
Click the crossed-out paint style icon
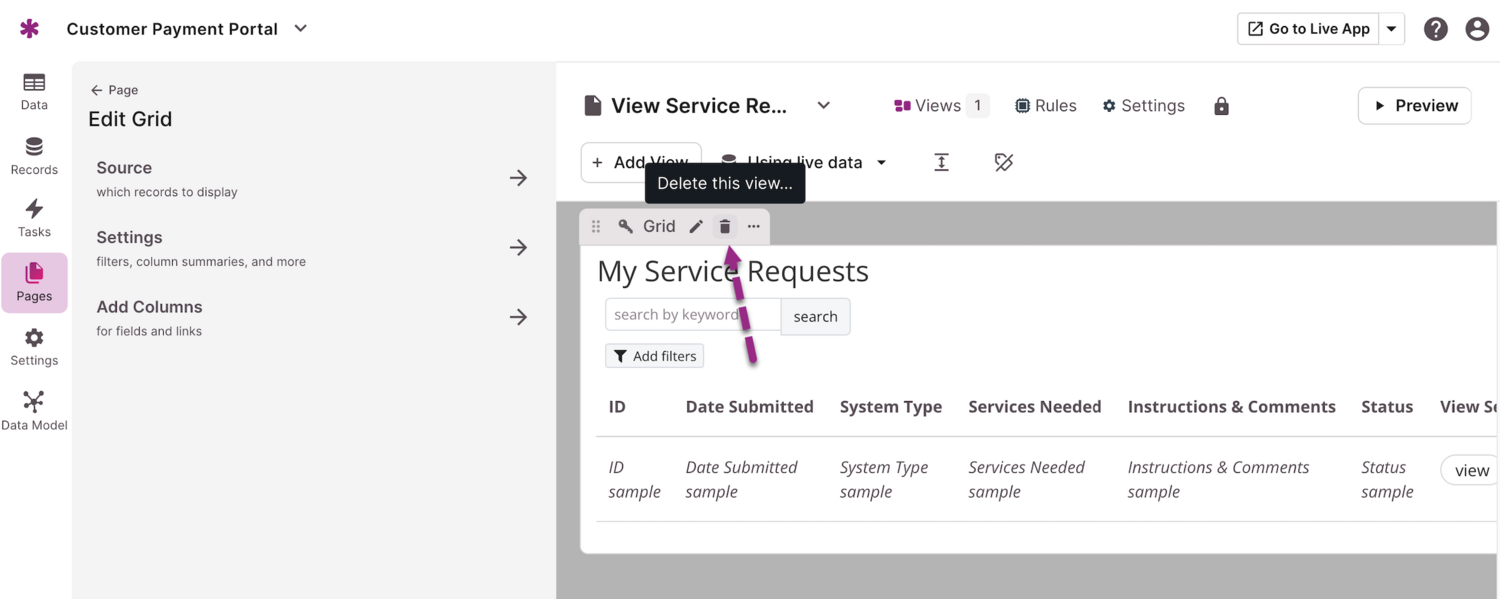1004,162
